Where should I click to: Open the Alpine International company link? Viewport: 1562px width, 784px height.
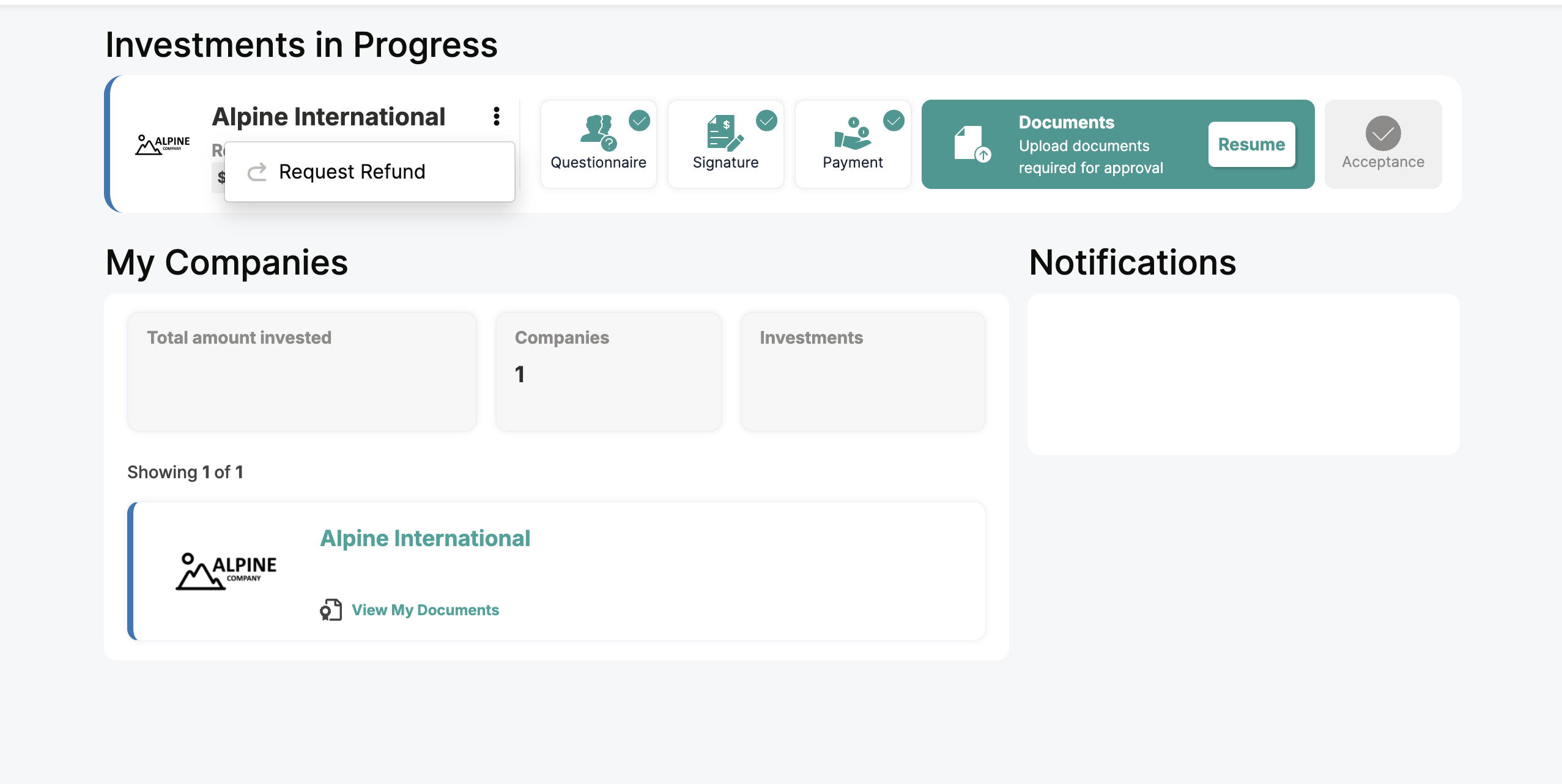(x=425, y=538)
